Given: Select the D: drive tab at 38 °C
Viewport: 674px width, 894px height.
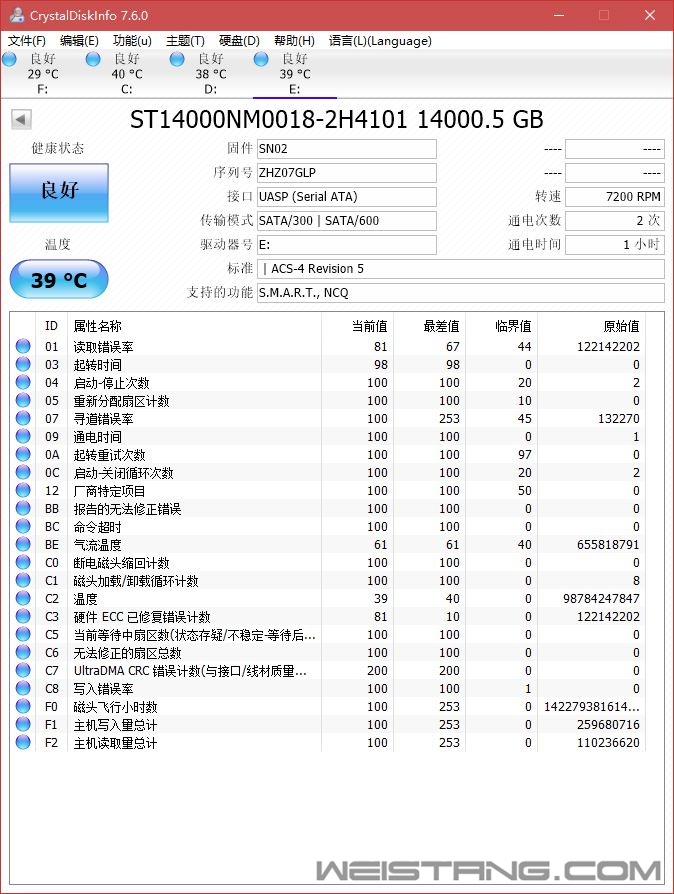Looking at the screenshot, I should [x=210, y=74].
